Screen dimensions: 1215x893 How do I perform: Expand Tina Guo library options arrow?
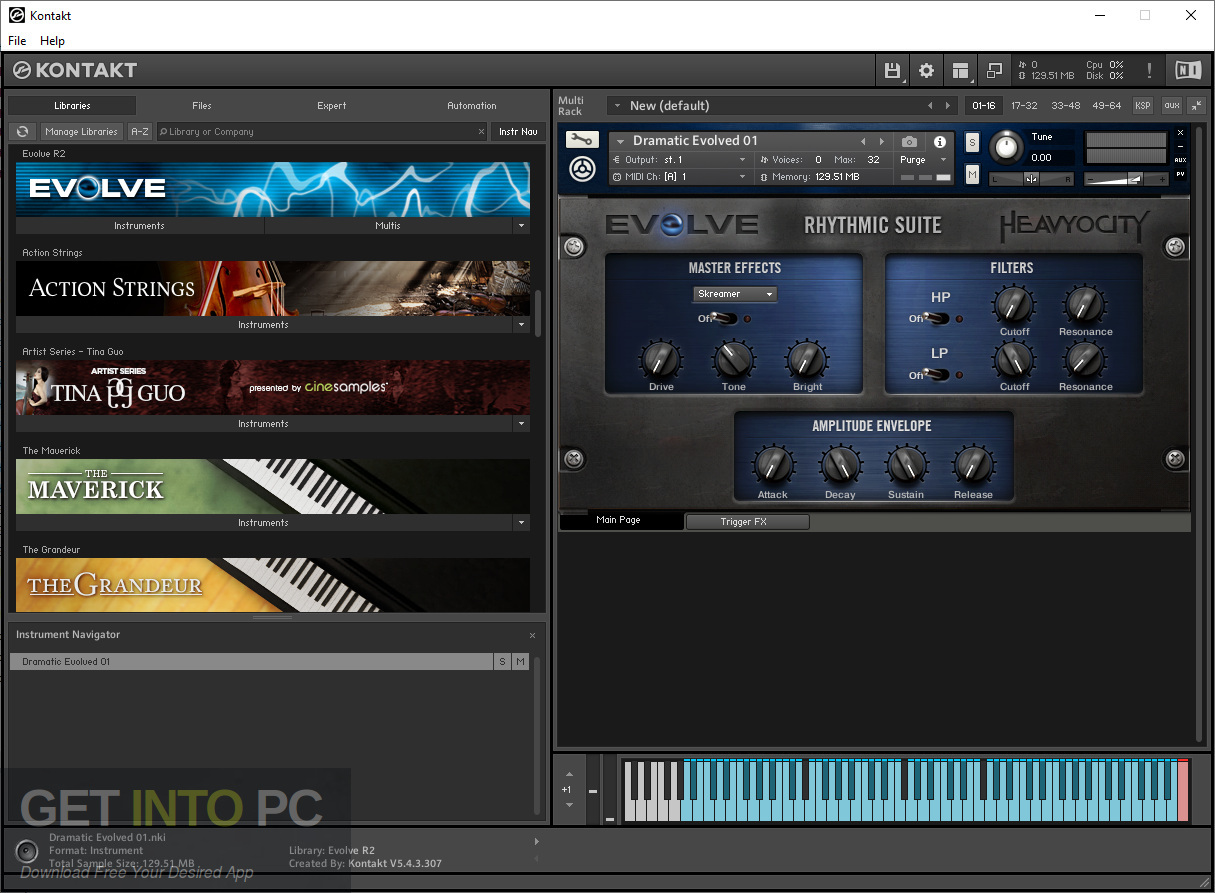pyautogui.click(x=521, y=424)
